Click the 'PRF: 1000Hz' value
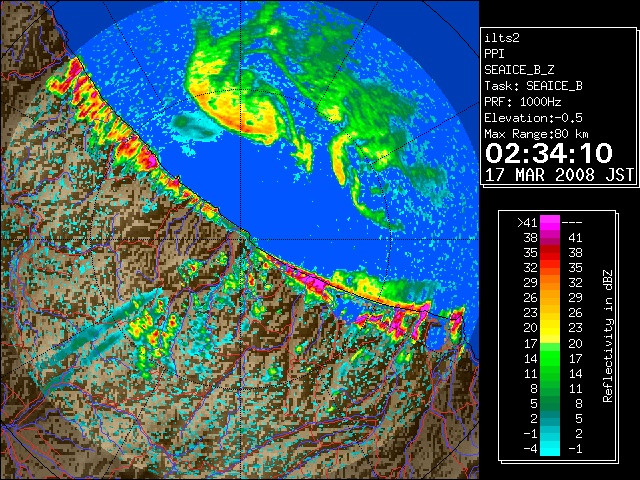640x480 pixels. point(523,102)
